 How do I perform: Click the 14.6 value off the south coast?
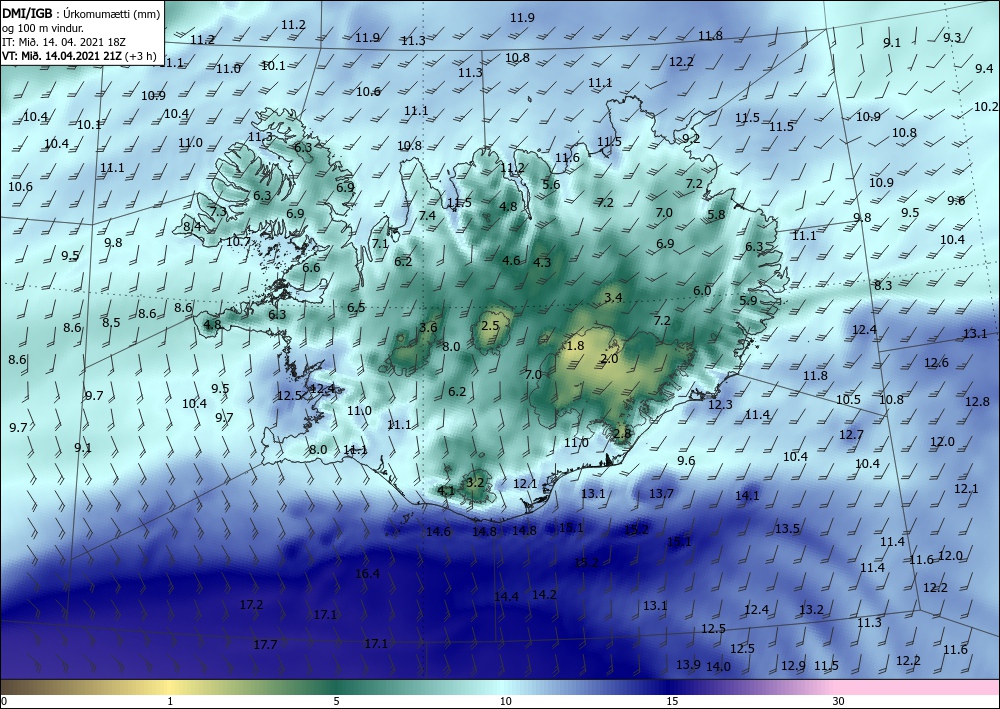(439, 532)
